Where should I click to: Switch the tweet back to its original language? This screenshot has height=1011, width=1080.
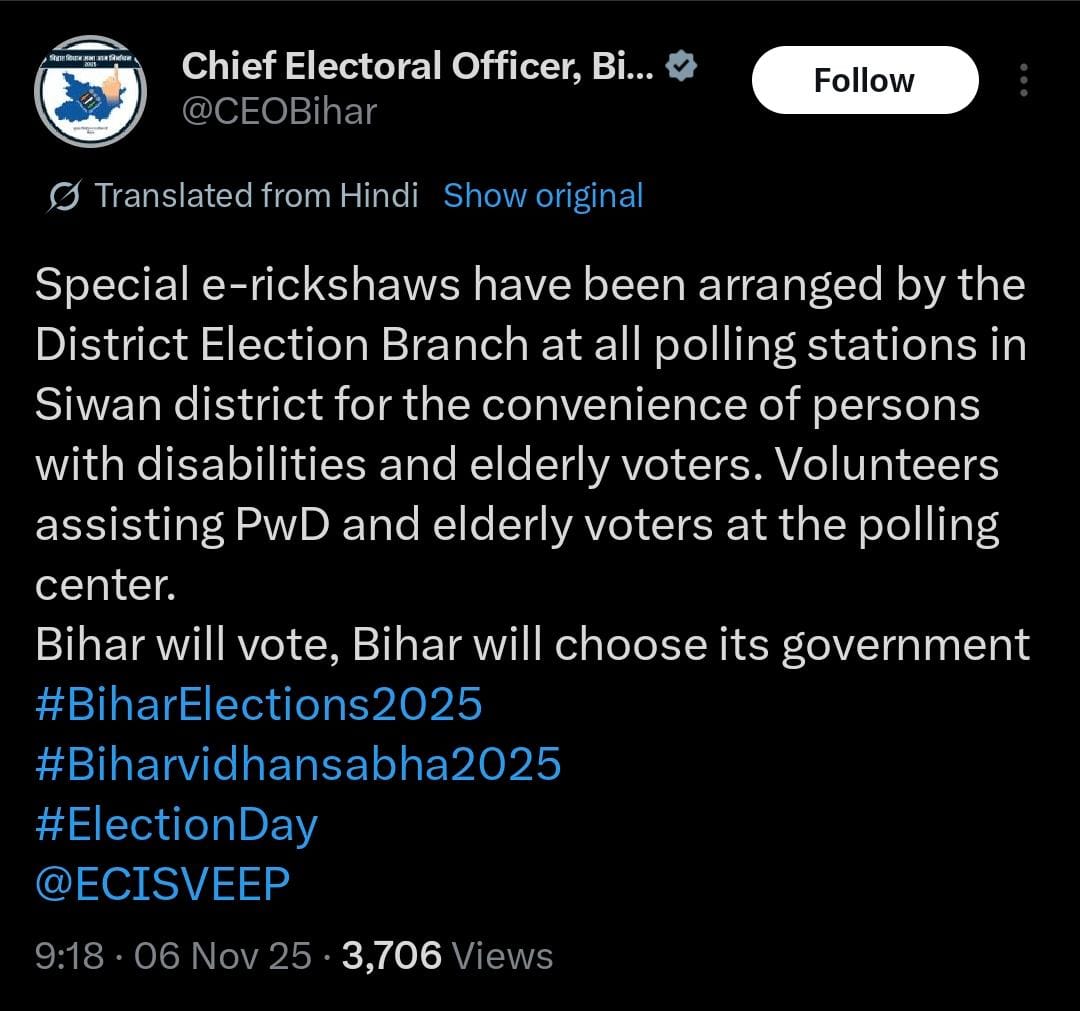pos(543,196)
